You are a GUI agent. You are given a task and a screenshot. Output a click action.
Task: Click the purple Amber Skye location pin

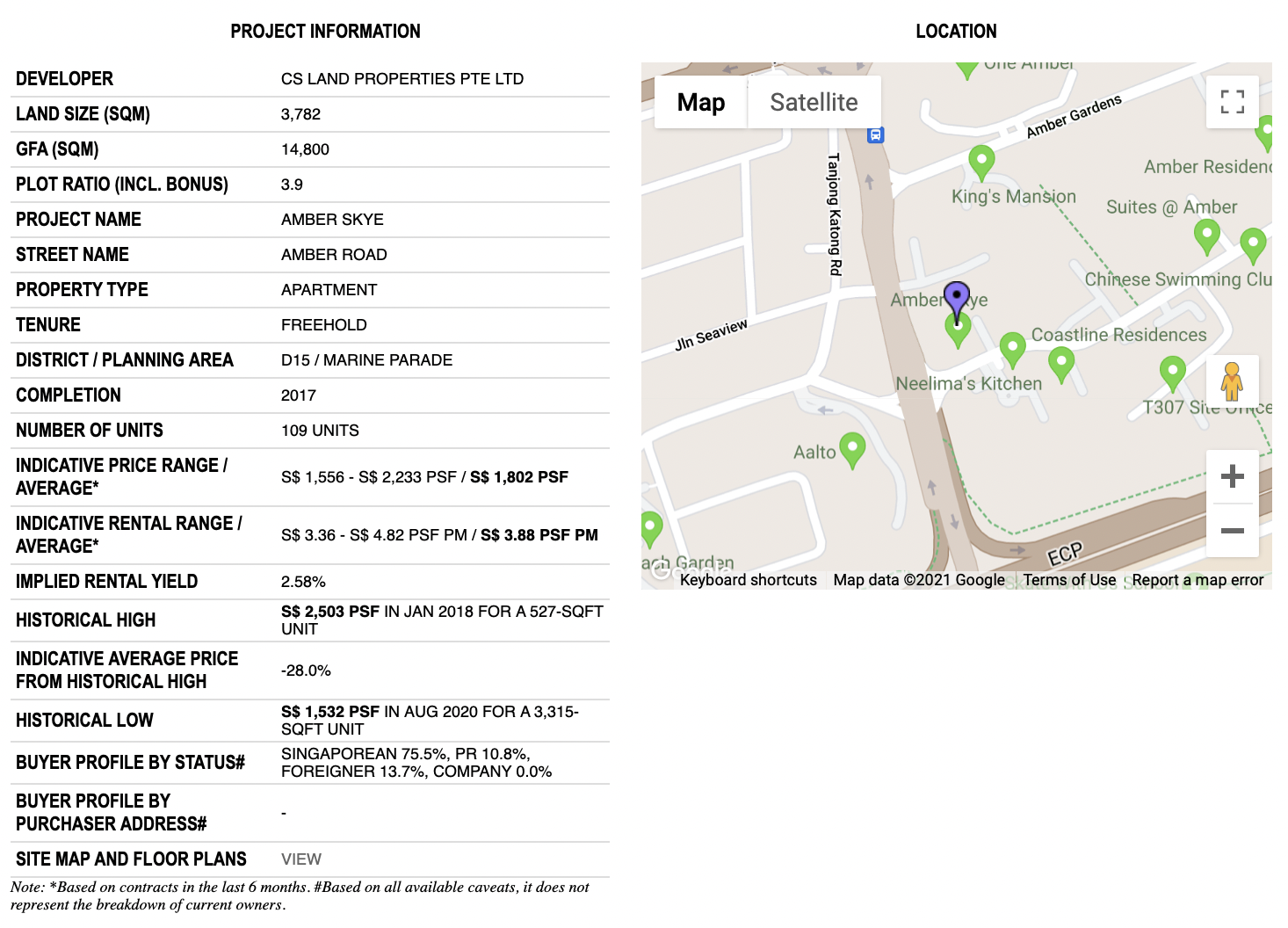tap(956, 297)
